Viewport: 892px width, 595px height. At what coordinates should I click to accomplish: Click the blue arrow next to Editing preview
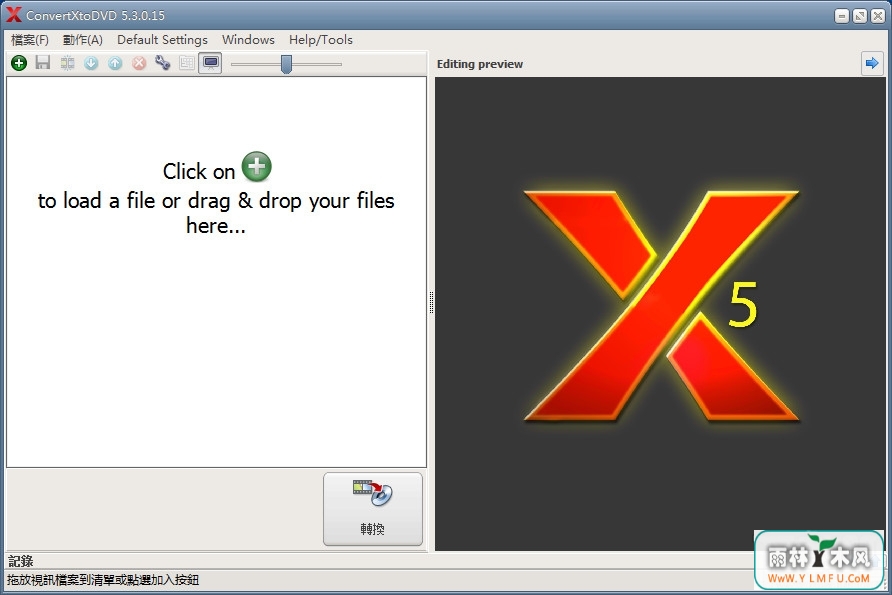click(872, 63)
